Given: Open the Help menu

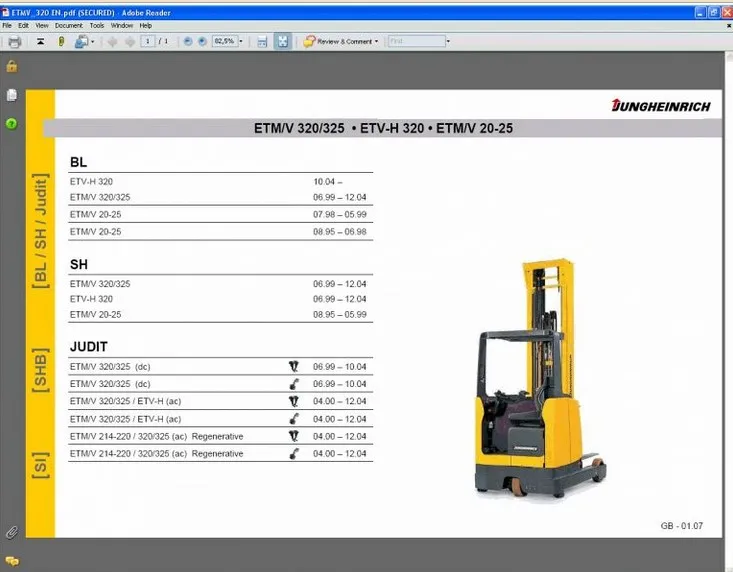Looking at the screenshot, I should (x=145, y=26).
